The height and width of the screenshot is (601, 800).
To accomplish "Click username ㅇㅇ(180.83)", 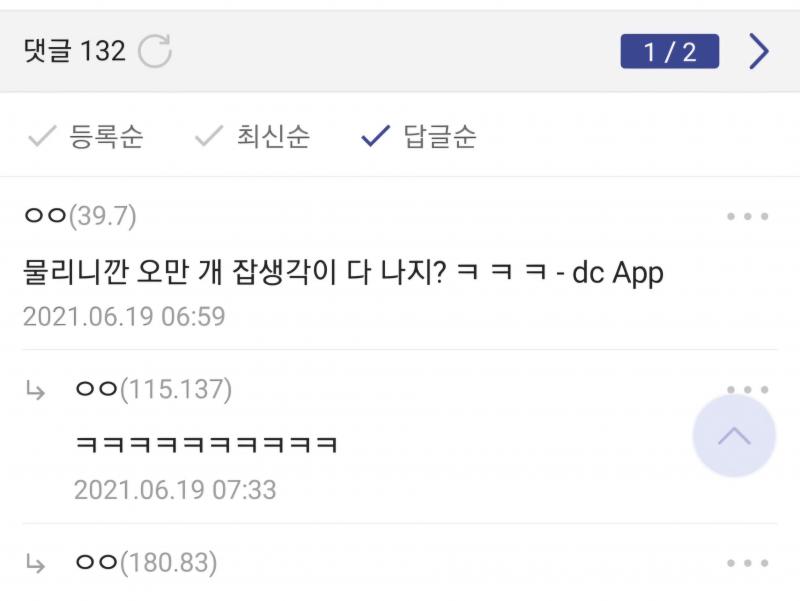I will coord(146,563).
